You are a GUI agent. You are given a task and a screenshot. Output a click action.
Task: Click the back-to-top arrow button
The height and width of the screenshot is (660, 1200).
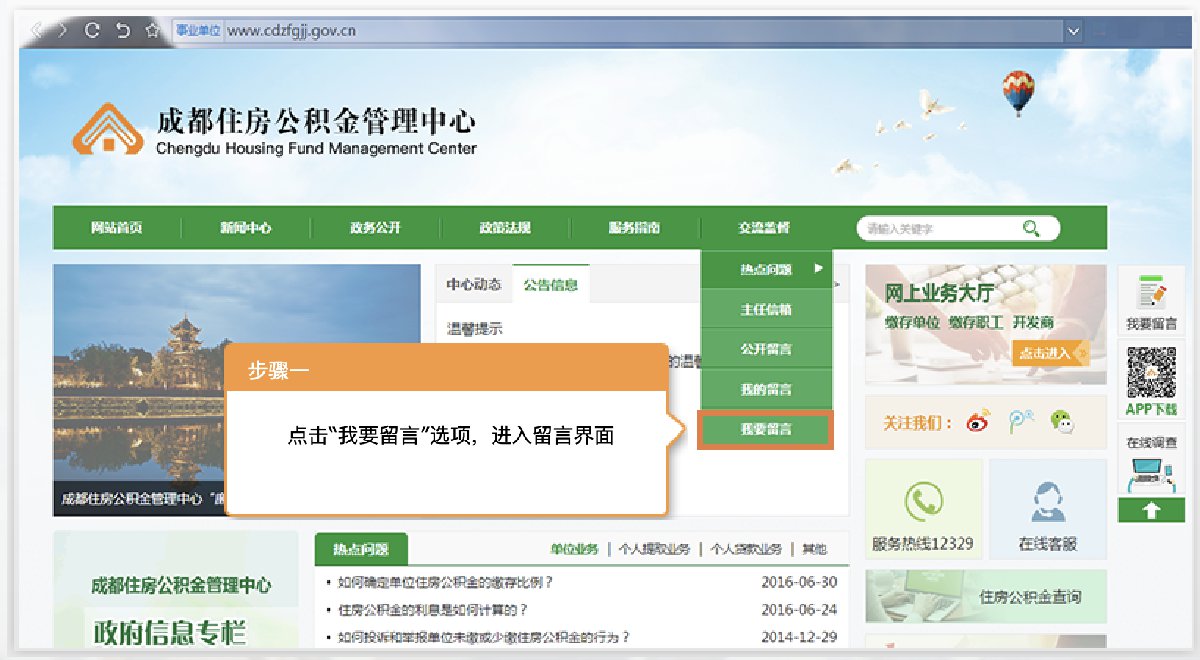point(1150,510)
